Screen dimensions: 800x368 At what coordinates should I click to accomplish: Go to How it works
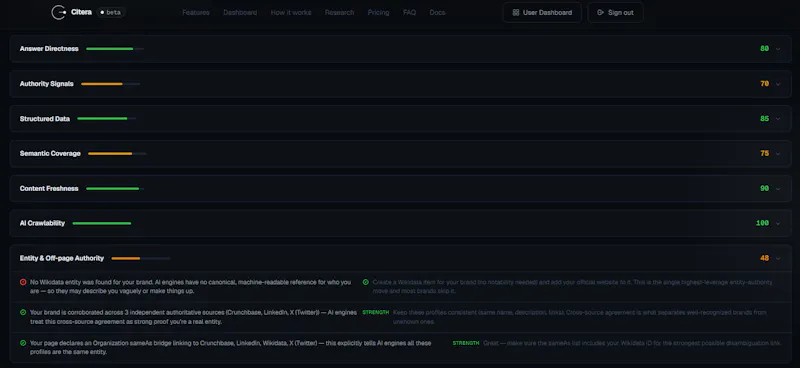coord(291,12)
